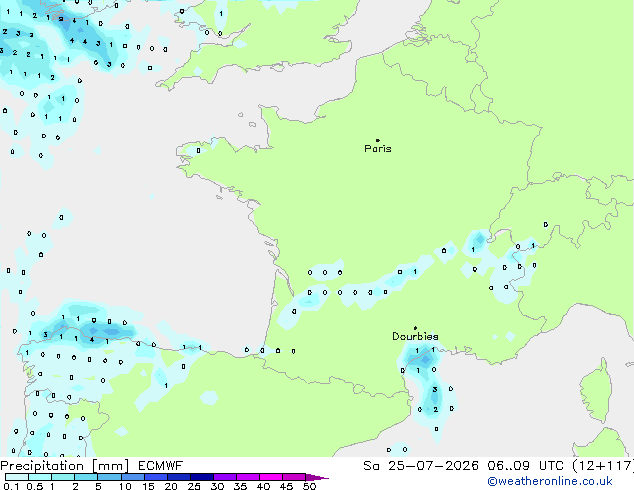Image resolution: width=634 pixels, height=490 pixels.
Task: Click the '45' legend scale label
Action: click(286, 486)
